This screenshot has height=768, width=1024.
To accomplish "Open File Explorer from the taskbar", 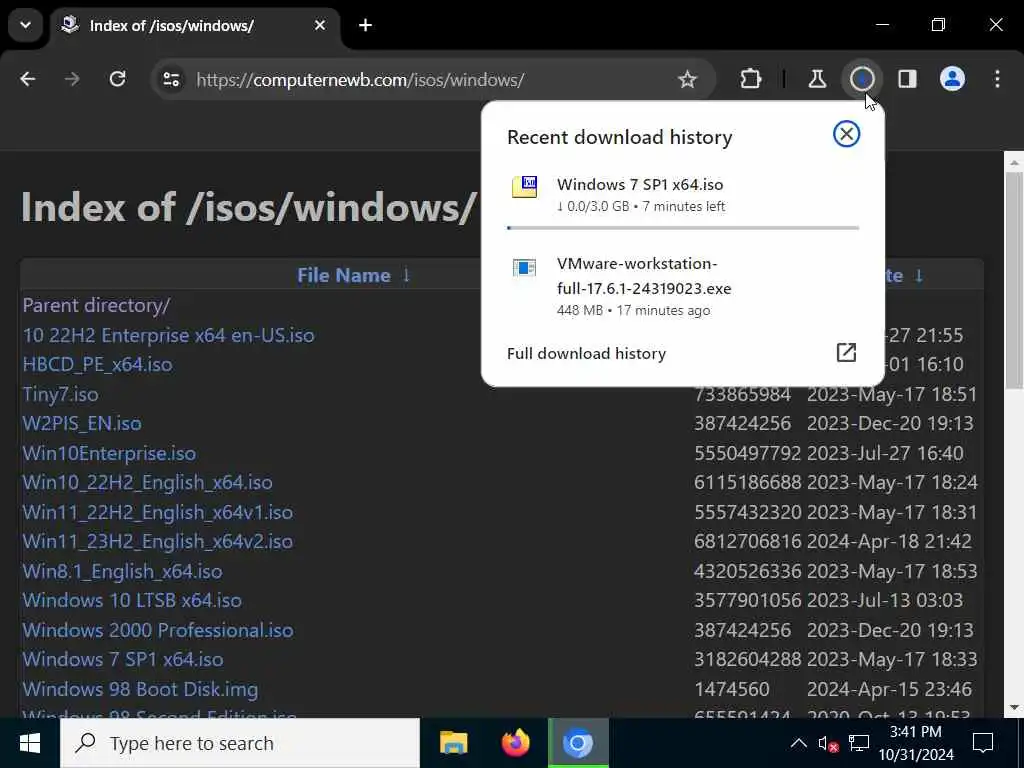I will [454, 743].
